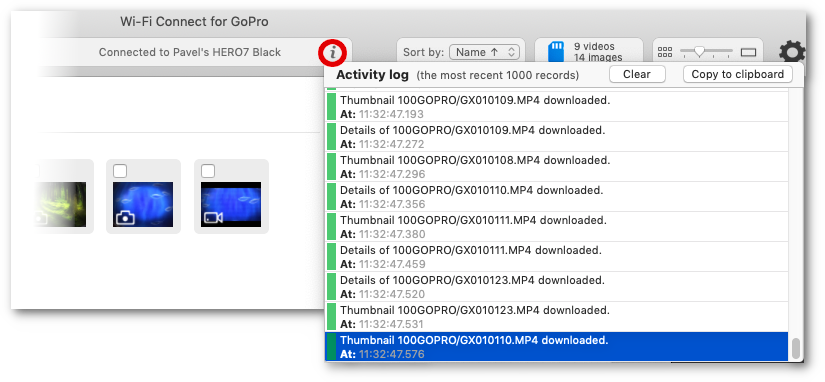
Task: Select the green blurry photo thumbnail
Action: point(60,204)
